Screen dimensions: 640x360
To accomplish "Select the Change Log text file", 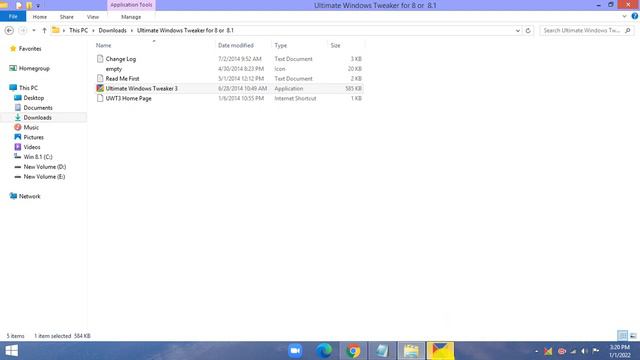I will tap(121, 59).
